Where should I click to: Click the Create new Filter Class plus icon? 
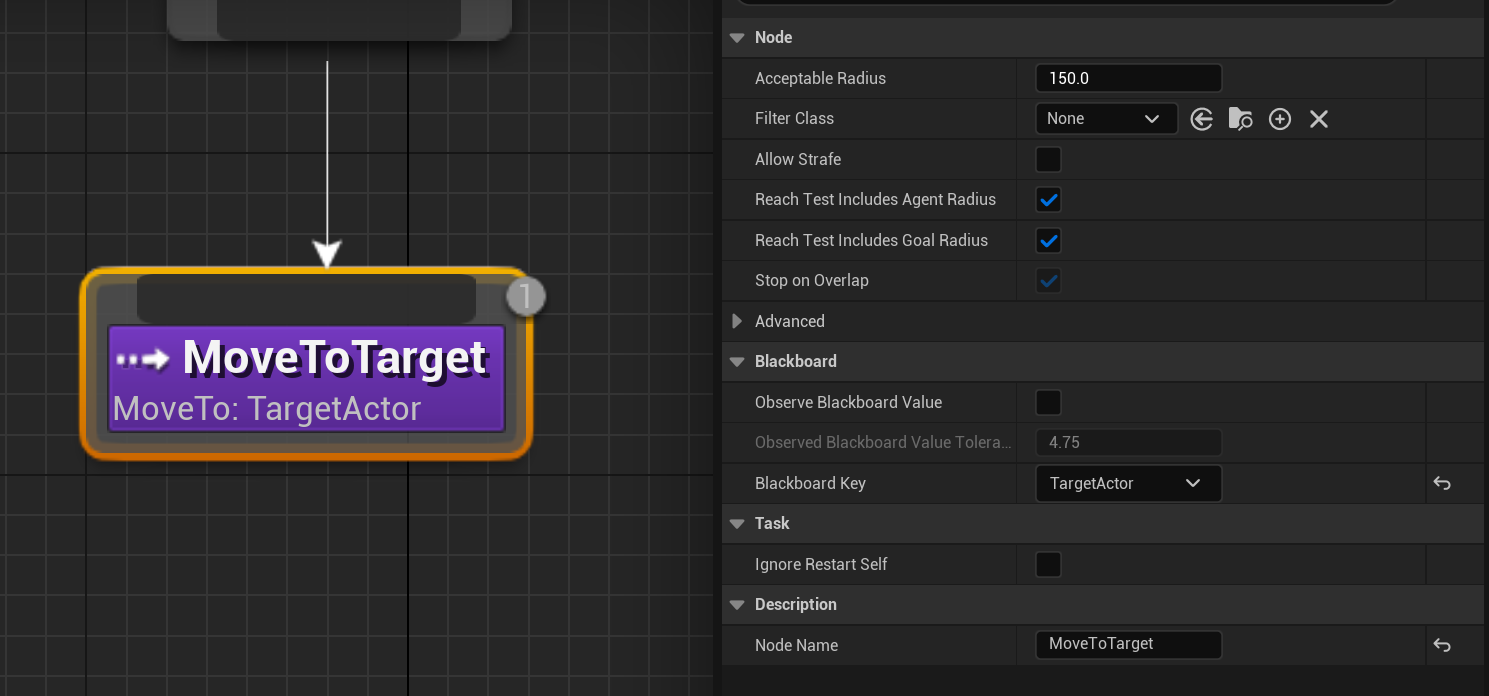(x=1280, y=119)
